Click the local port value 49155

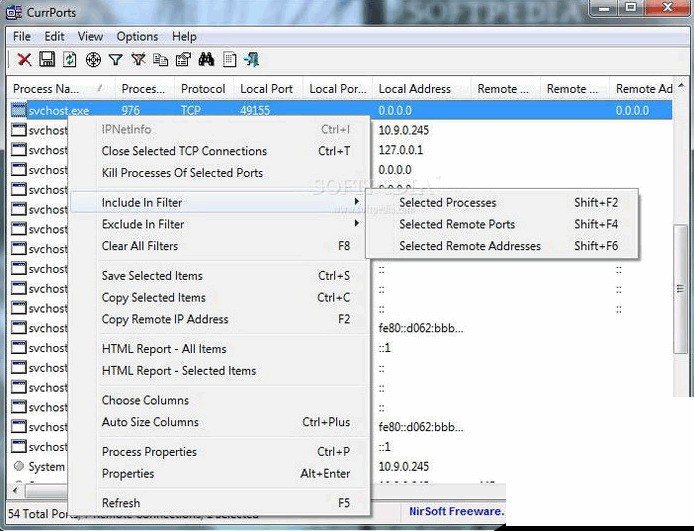pyautogui.click(x=255, y=110)
